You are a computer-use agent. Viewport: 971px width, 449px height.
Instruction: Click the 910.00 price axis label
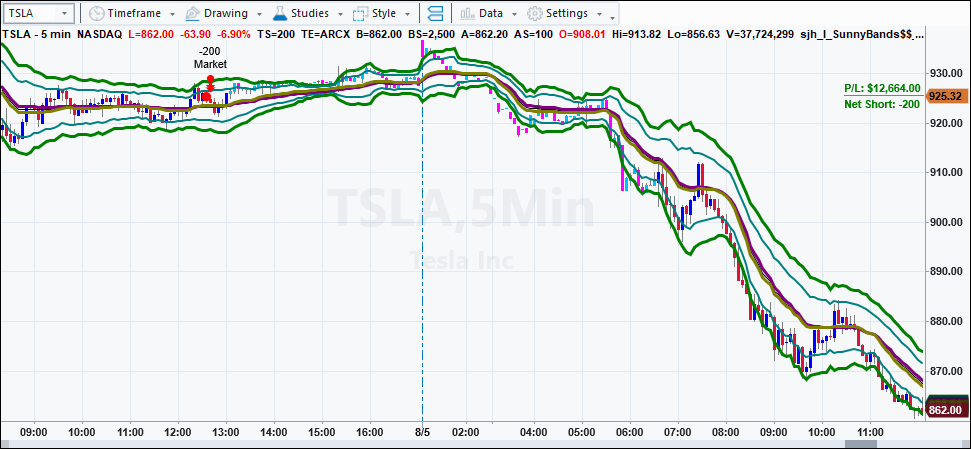pos(946,172)
